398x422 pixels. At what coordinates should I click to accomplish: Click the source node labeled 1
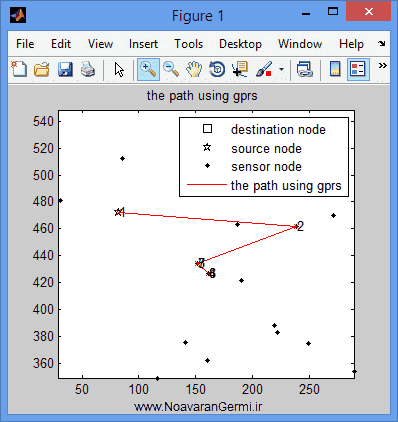click(118, 212)
